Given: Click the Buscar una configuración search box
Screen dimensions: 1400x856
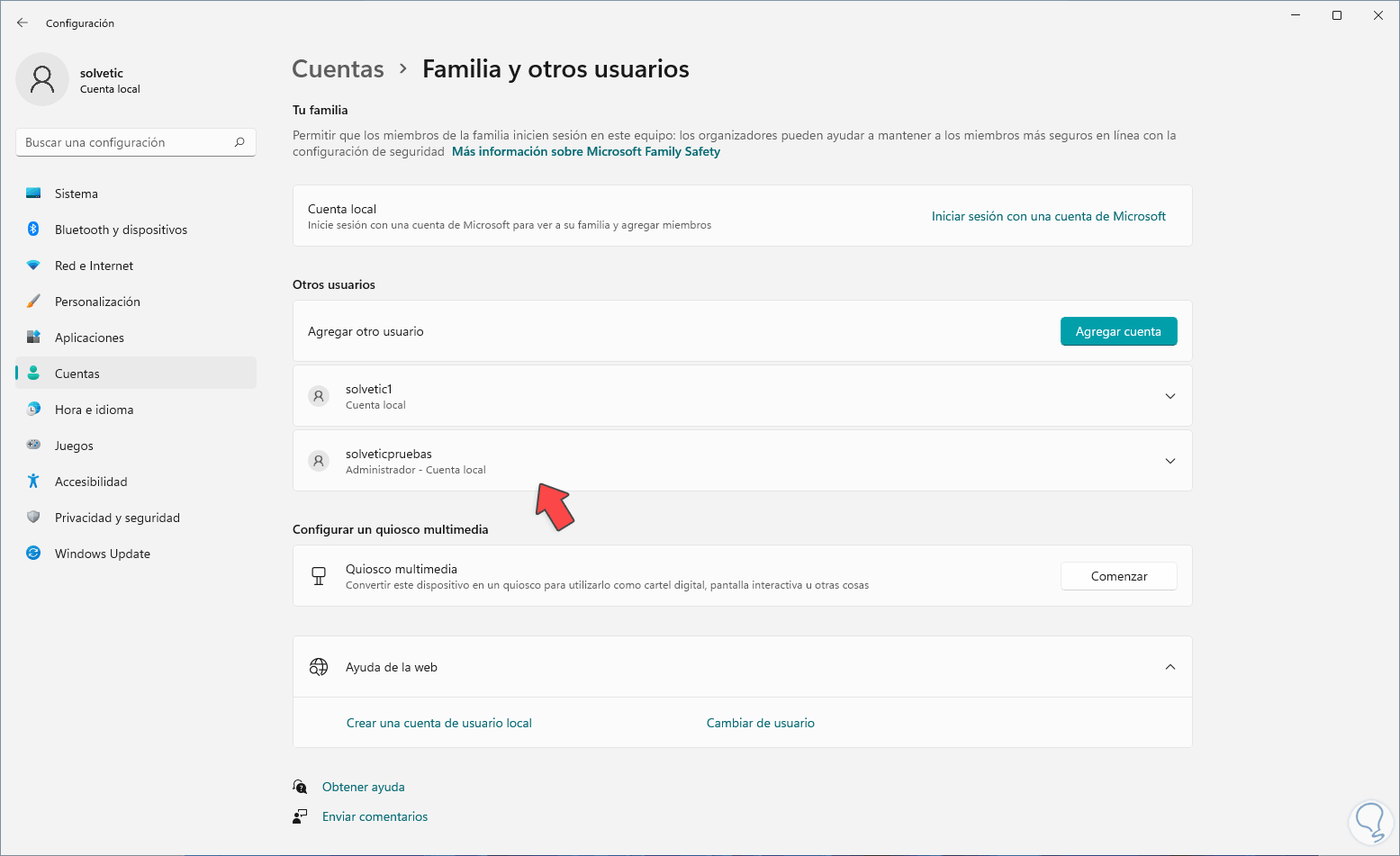Looking at the screenshot, I should (x=126, y=142).
